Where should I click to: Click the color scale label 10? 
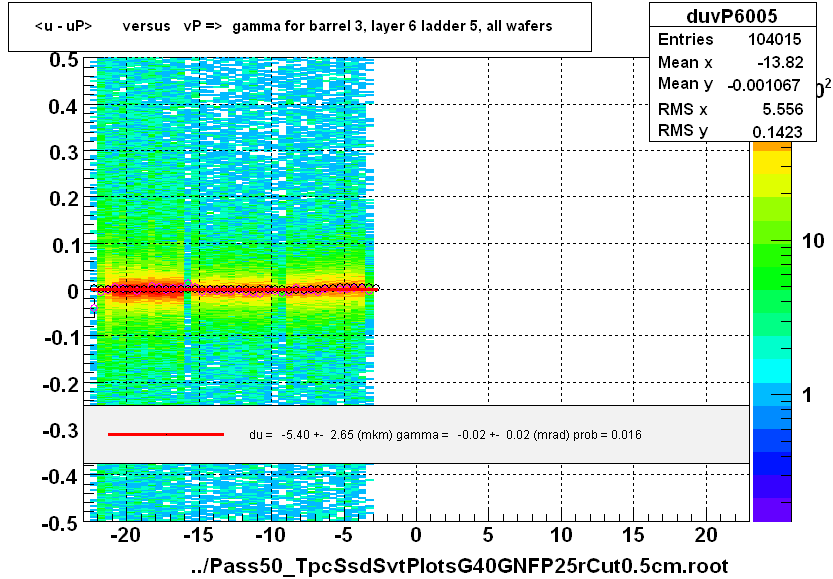click(x=812, y=241)
